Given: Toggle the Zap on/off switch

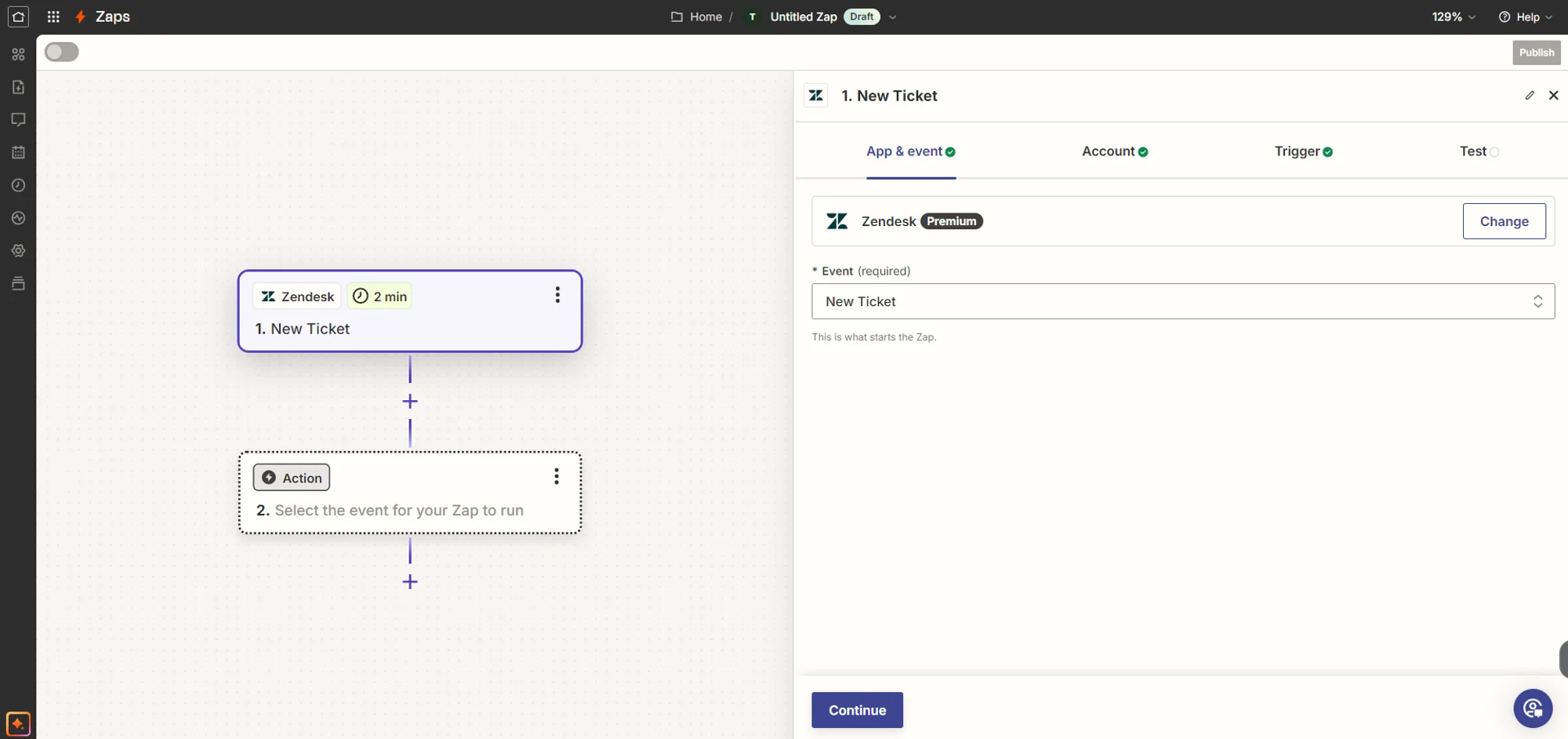Looking at the screenshot, I should coord(62,52).
